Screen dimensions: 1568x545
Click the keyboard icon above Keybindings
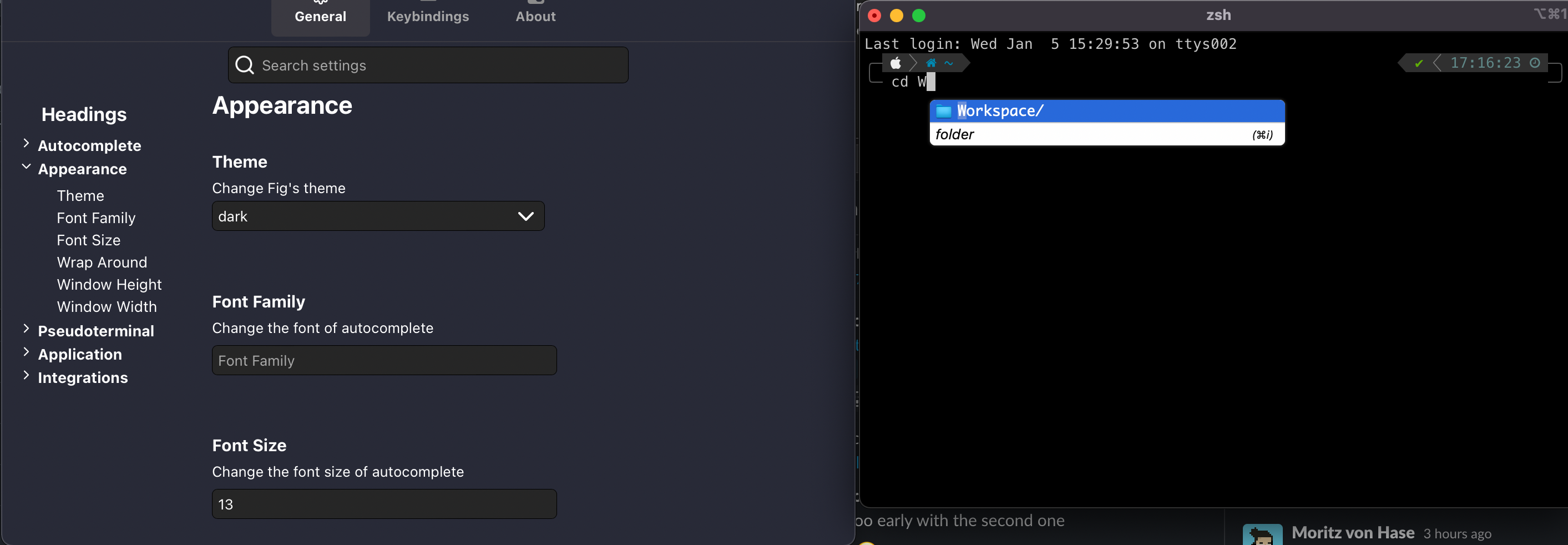pos(428,2)
